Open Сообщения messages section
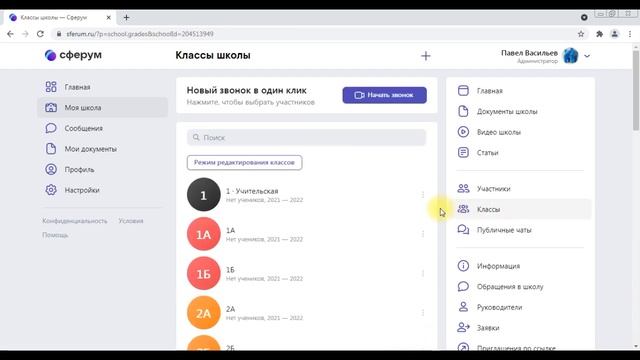The width and height of the screenshot is (640, 360). (x=74, y=128)
